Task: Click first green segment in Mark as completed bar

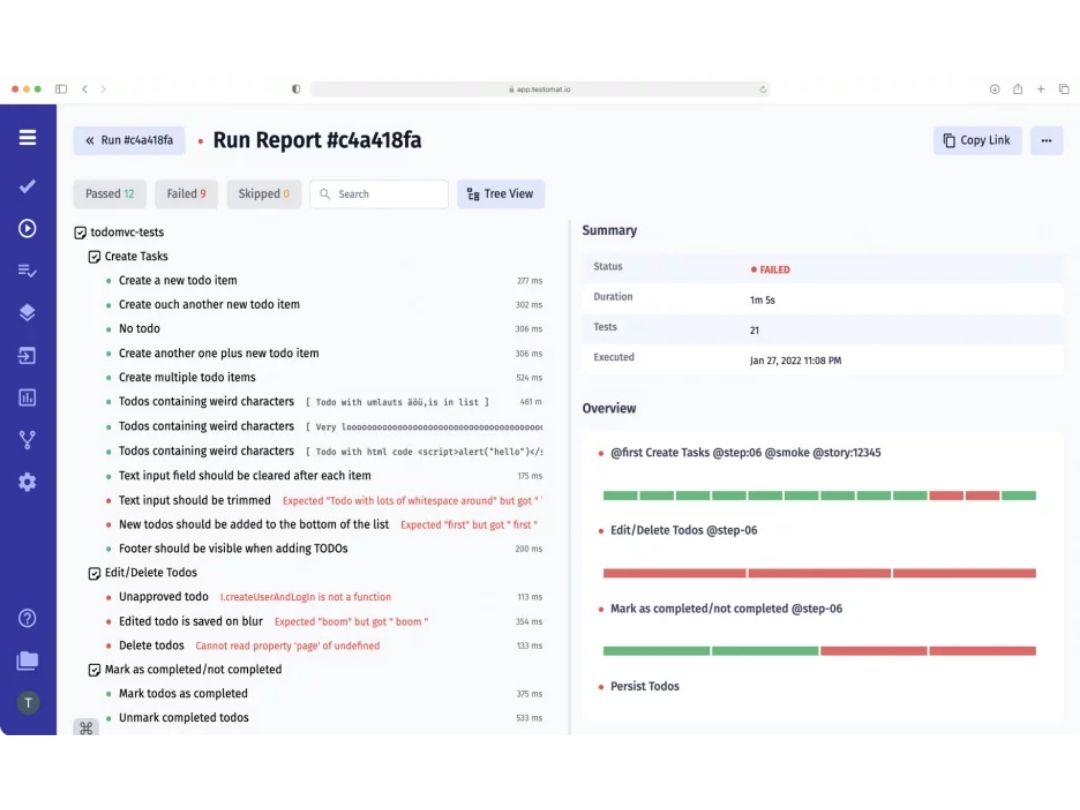Action: [x=656, y=651]
